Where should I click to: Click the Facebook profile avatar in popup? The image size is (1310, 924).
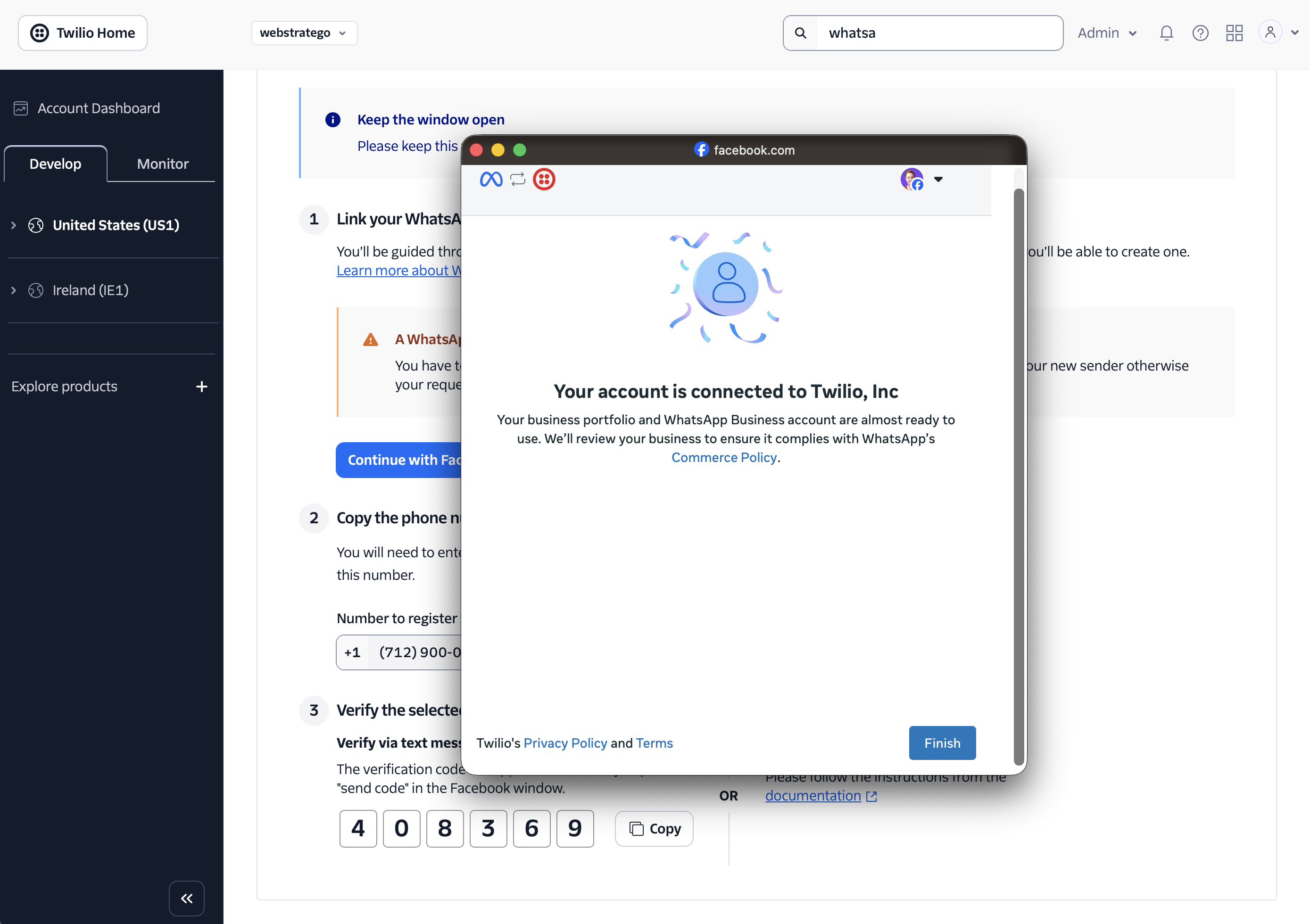click(912, 179)
